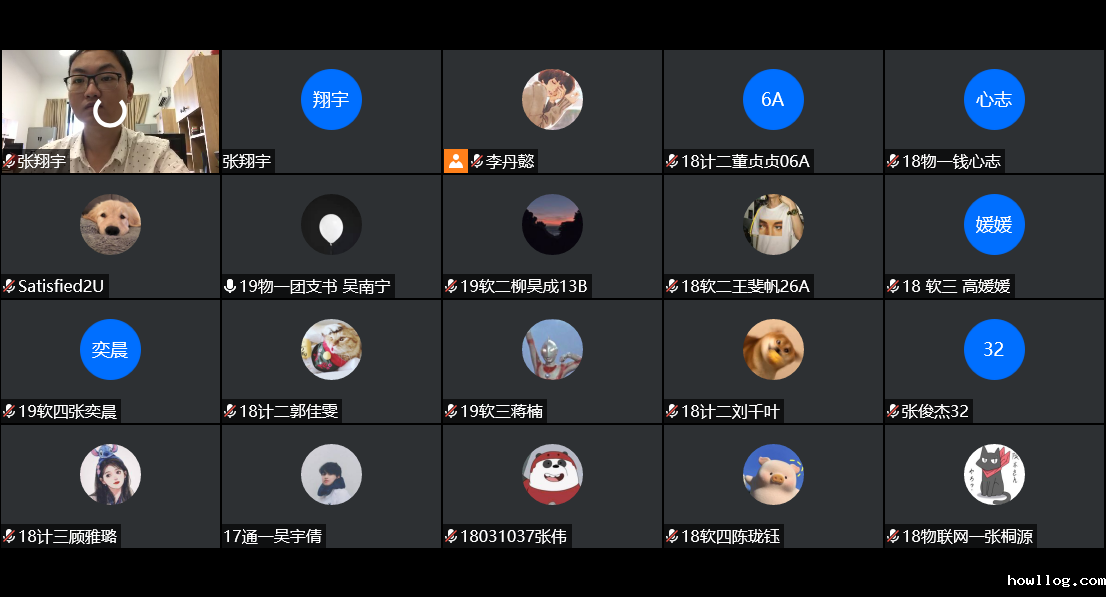Select the white balloon avatar
The width and height of the screenshot is (1106, 597).
(331, 224)
